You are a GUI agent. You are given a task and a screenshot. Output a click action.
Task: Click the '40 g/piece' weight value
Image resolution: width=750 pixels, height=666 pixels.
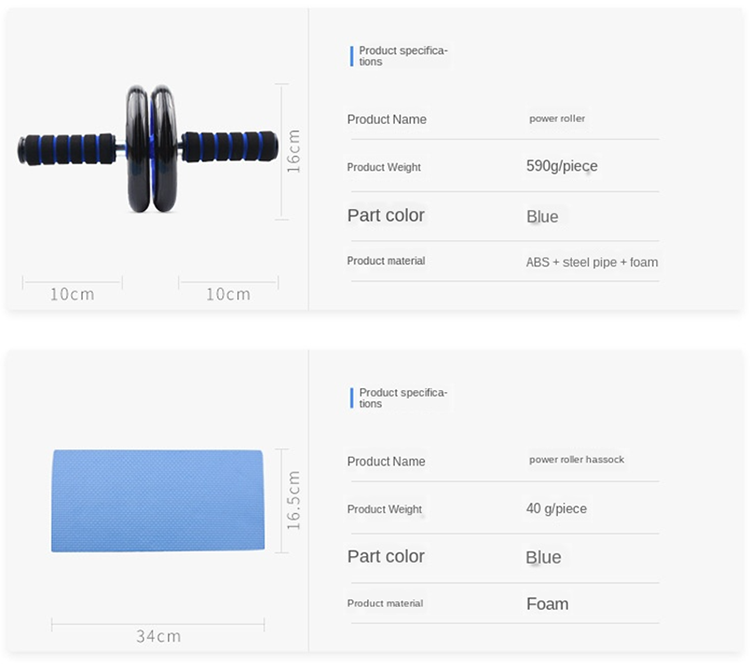click(x=556, y=508)
